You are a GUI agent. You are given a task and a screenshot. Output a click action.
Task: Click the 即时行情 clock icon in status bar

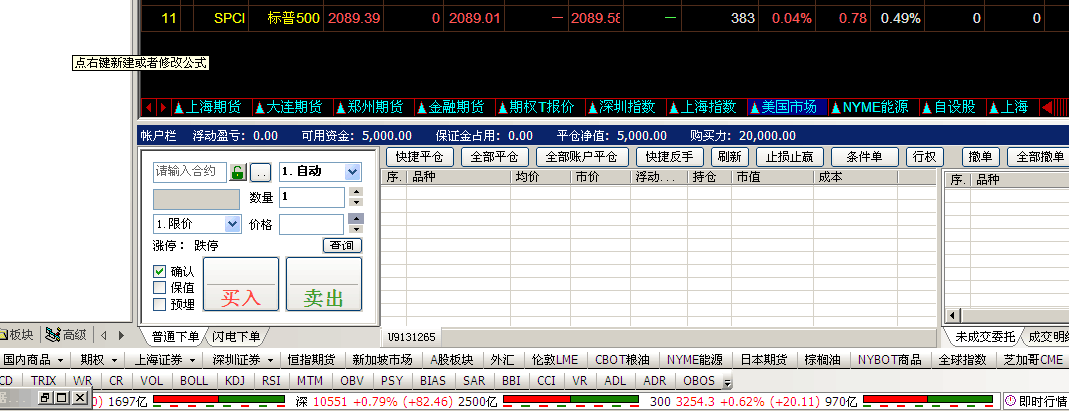click(1010, 401)
